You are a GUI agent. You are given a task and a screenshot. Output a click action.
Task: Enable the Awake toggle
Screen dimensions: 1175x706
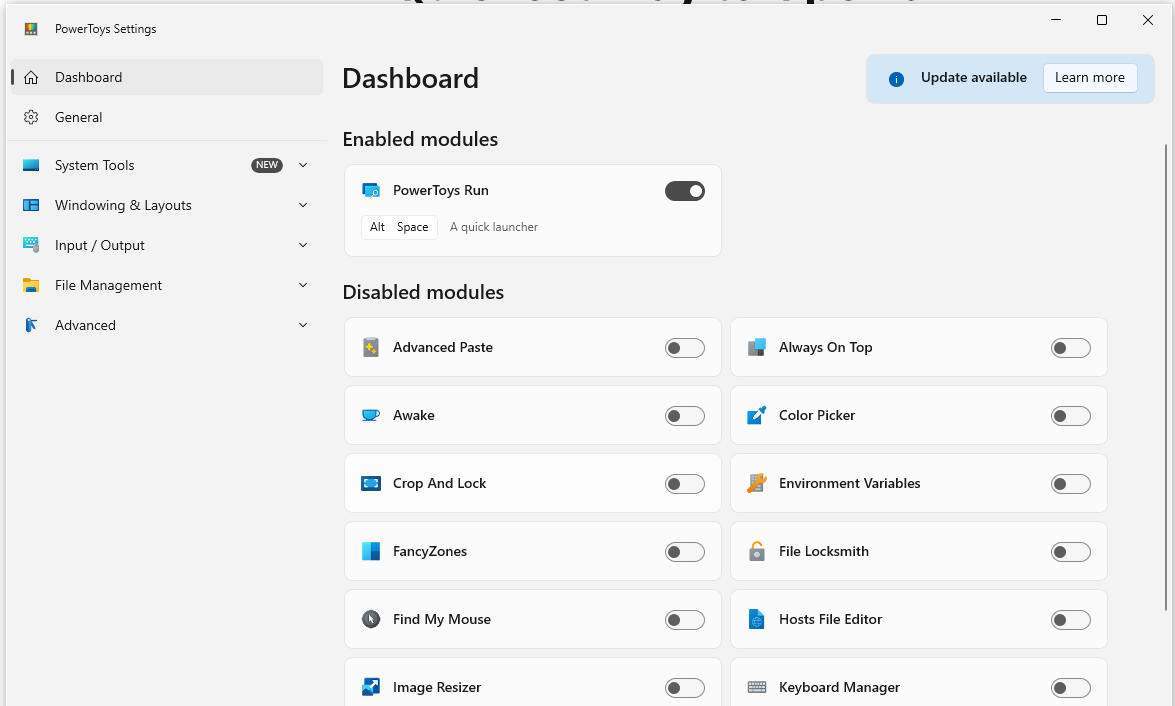(685, 416)
